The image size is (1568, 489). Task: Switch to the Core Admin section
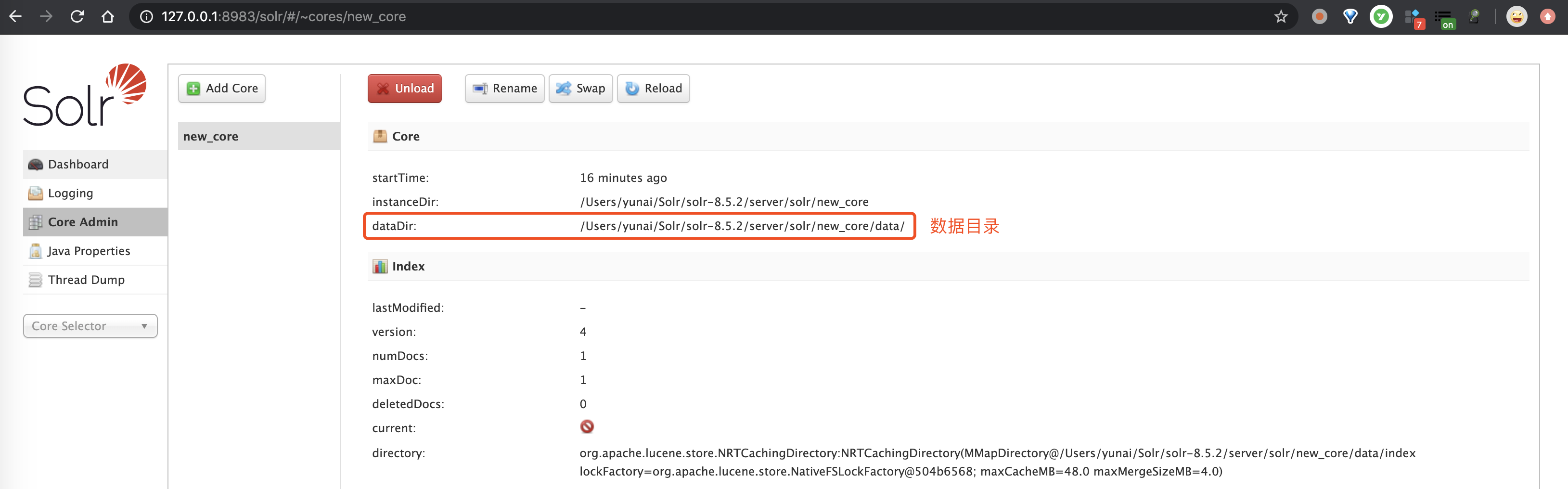click(x=83, y=222)
